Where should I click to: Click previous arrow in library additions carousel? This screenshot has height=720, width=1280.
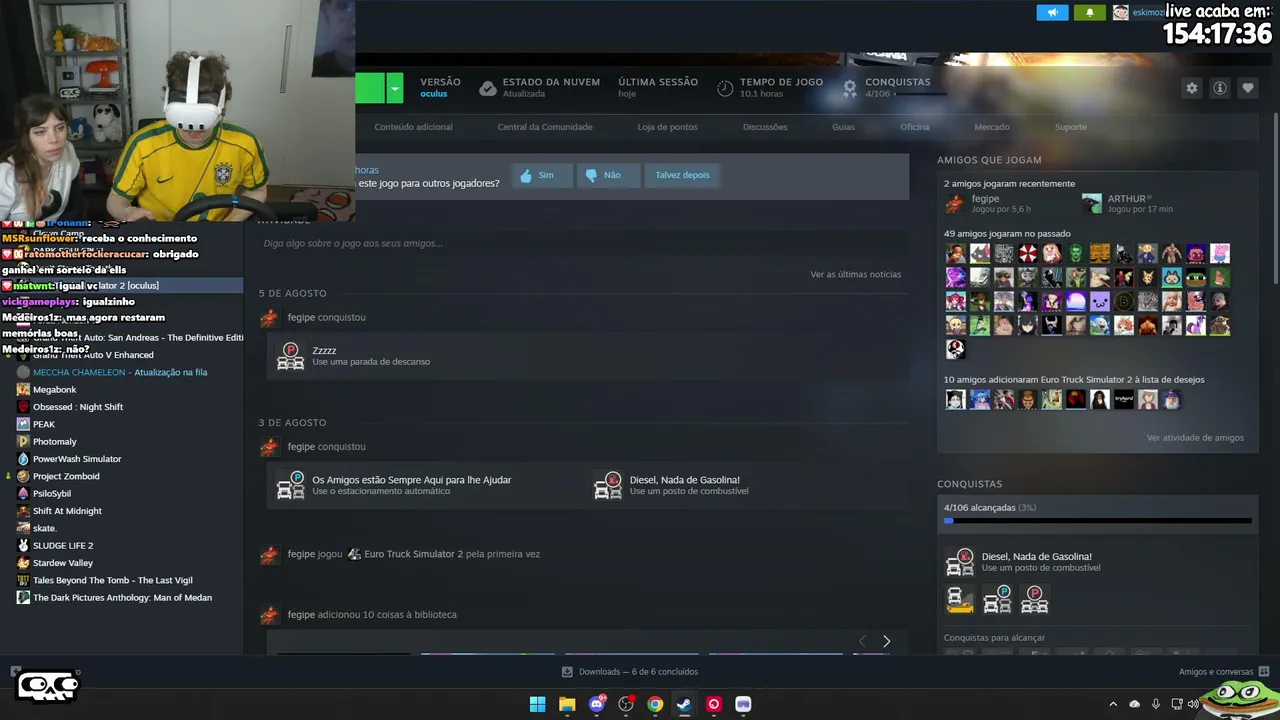[862, 641]
